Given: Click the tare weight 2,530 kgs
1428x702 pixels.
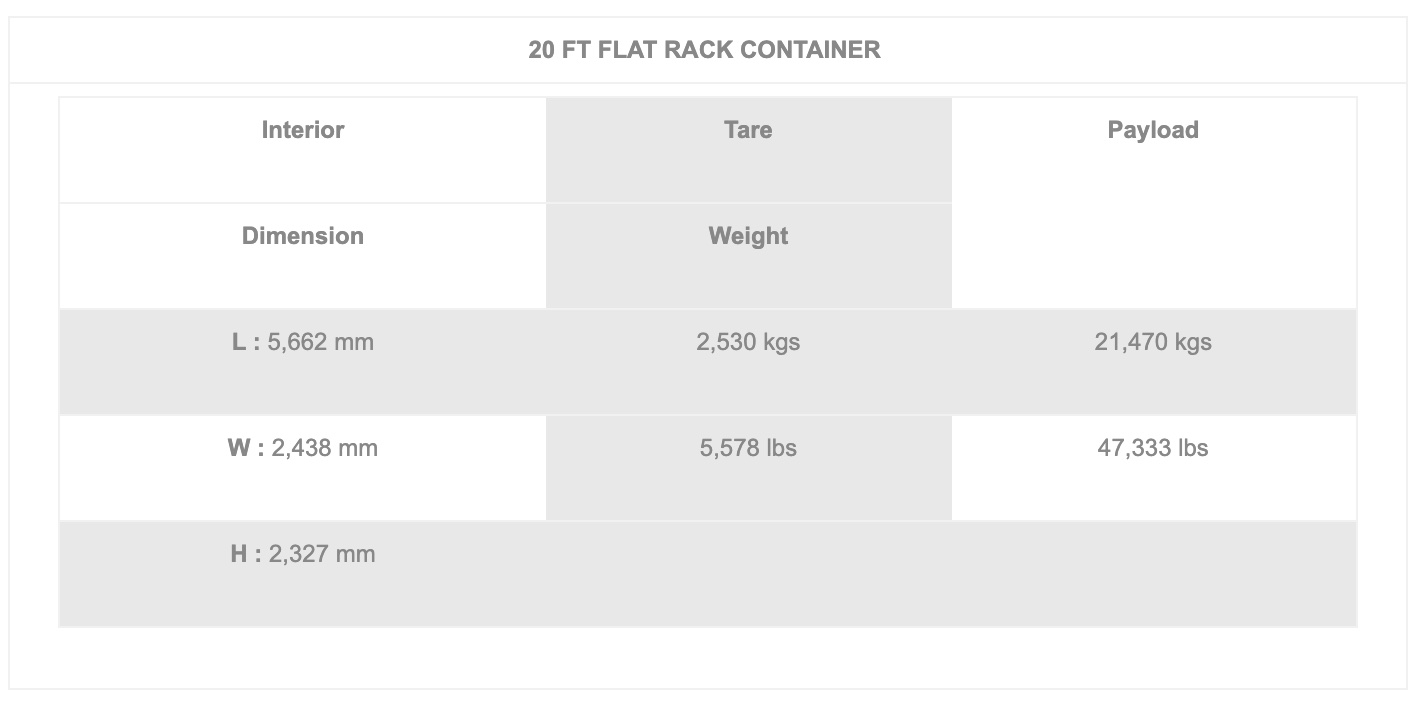Looking at the screenshot, I should coord(748,342).
